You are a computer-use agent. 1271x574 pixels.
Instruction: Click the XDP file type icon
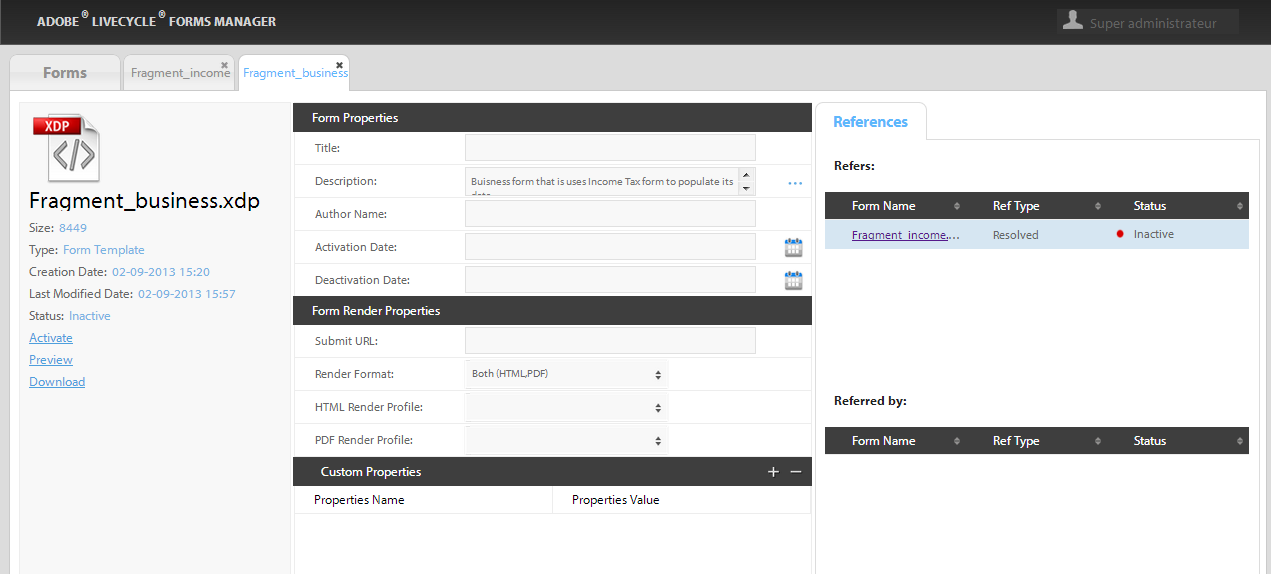(67, 148)
